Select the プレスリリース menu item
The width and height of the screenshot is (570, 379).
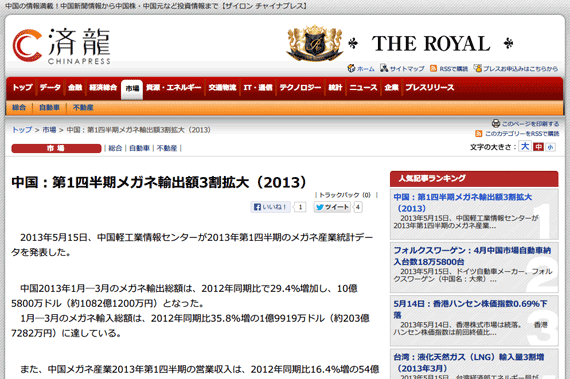coord(430,88)
